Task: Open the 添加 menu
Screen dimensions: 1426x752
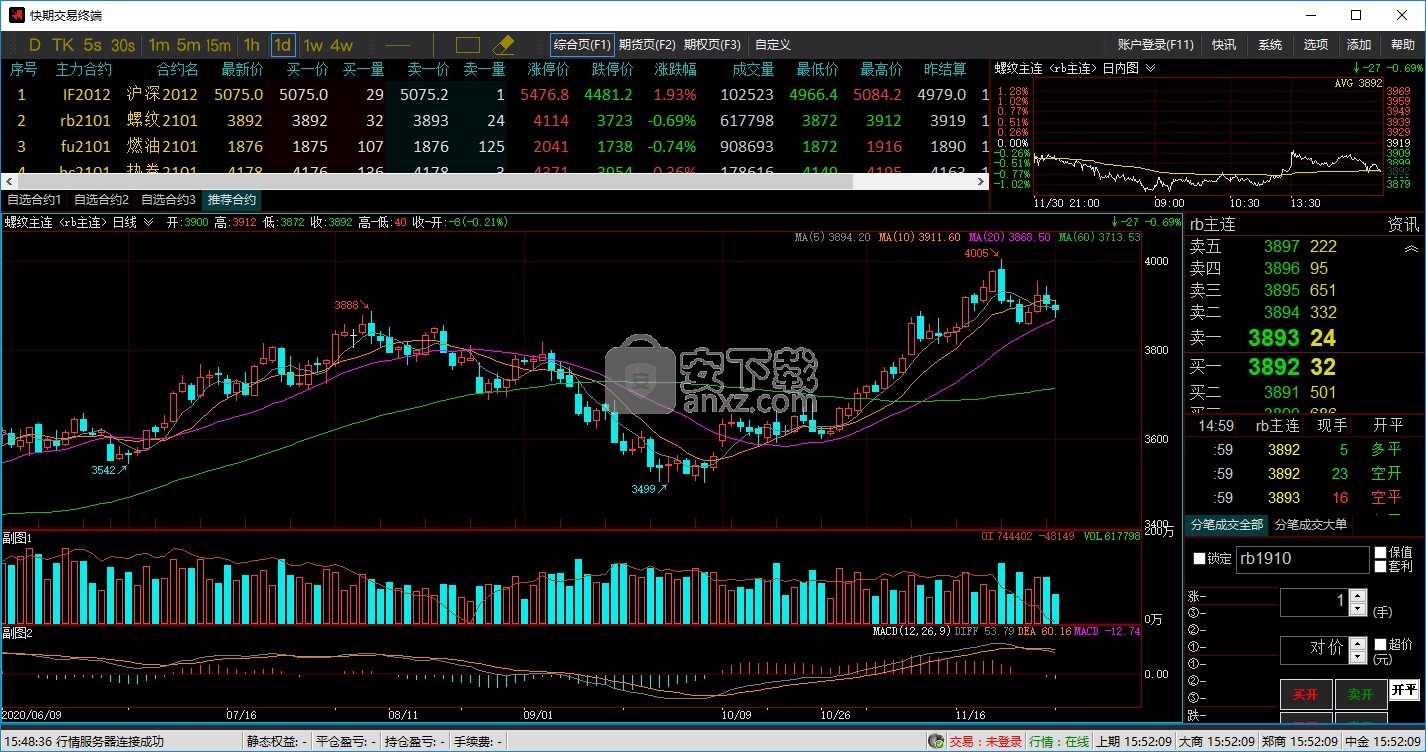Action: point(1359,45)
